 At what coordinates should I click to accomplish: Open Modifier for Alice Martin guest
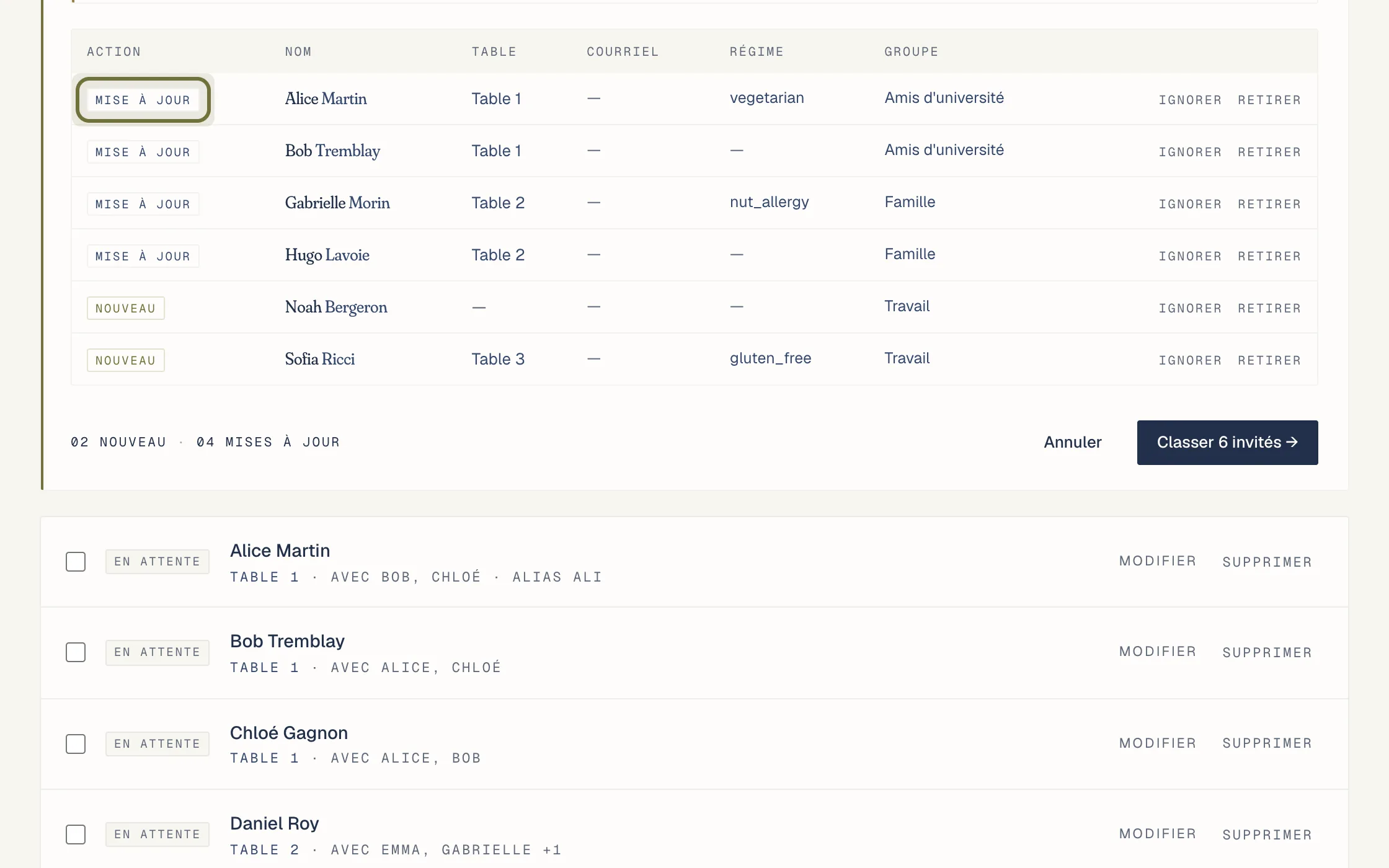click(1158, 561)
